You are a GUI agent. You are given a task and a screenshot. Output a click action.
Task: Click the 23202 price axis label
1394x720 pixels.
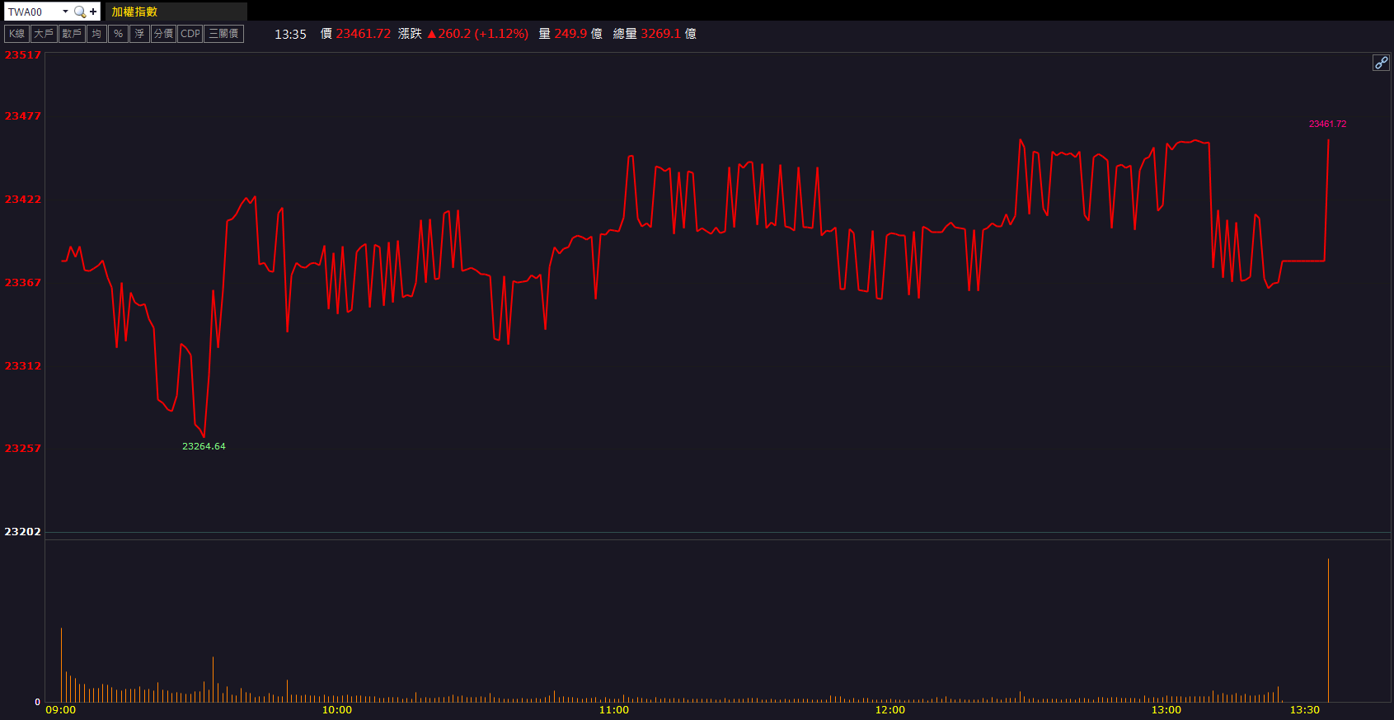coord(23,531)
